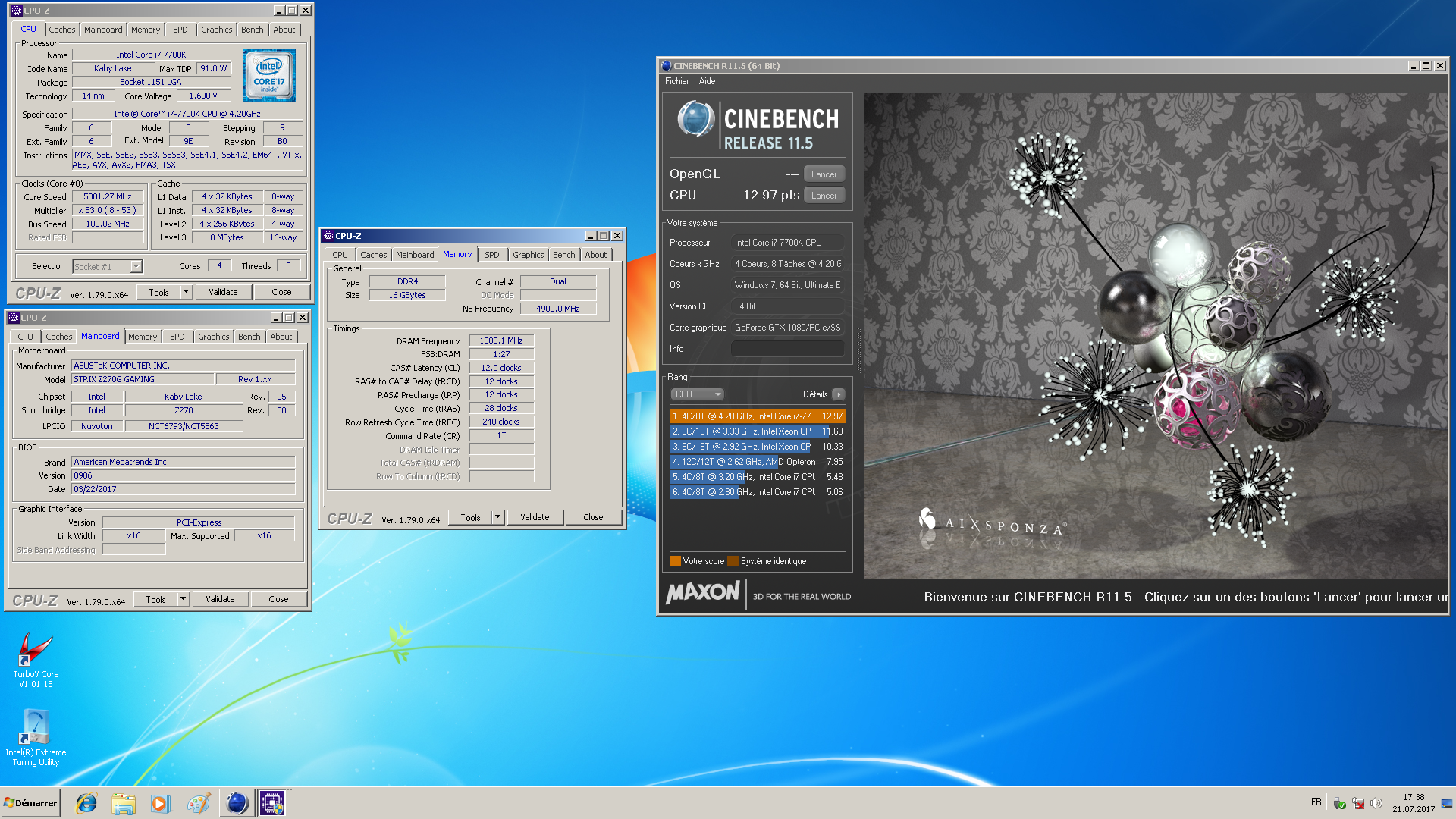Select rank 4 12C/12T AMD Opteron row

point(757,462)
